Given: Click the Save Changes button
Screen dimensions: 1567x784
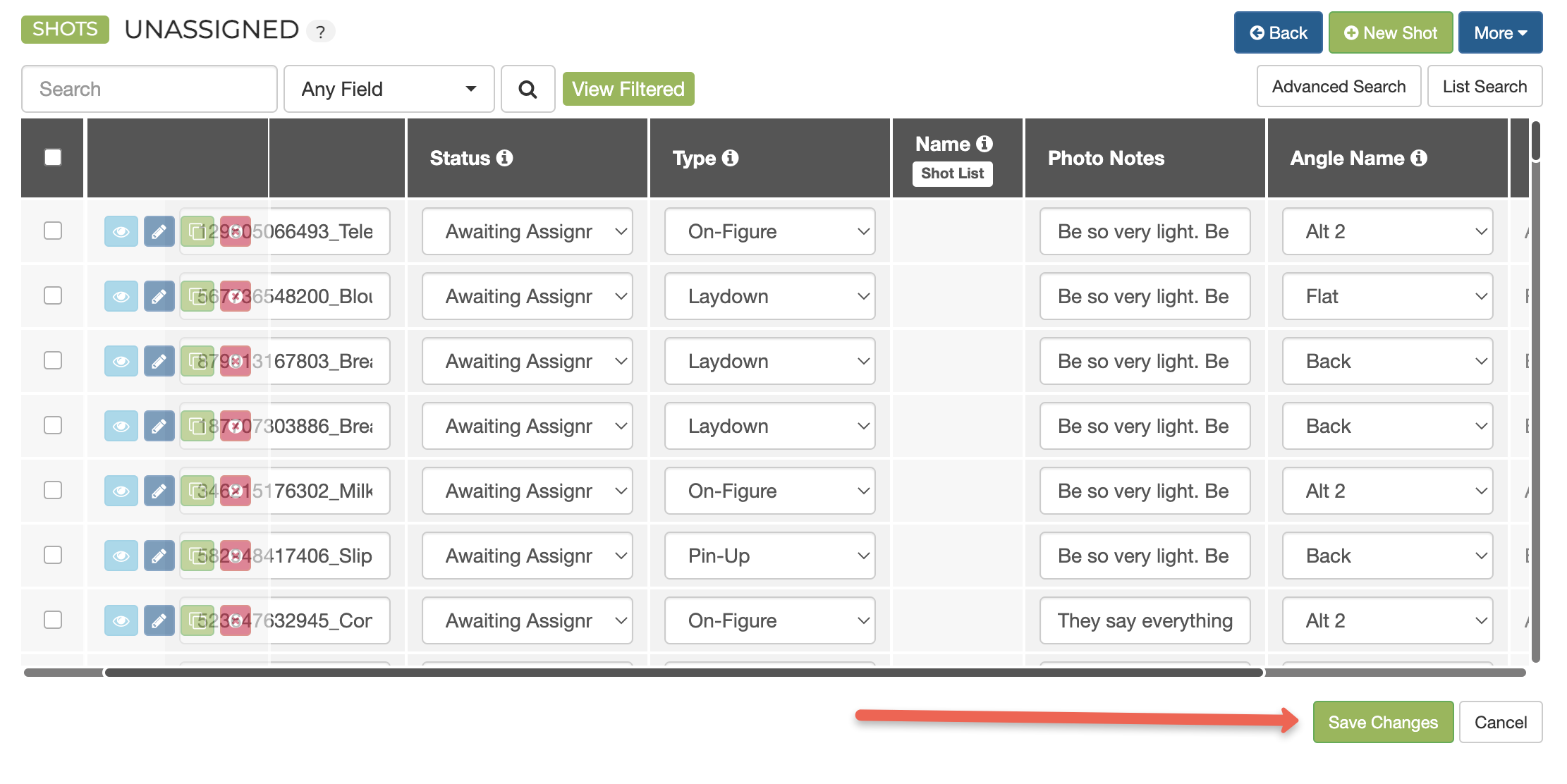Looking at the screenshot, I should [1382, 723].
